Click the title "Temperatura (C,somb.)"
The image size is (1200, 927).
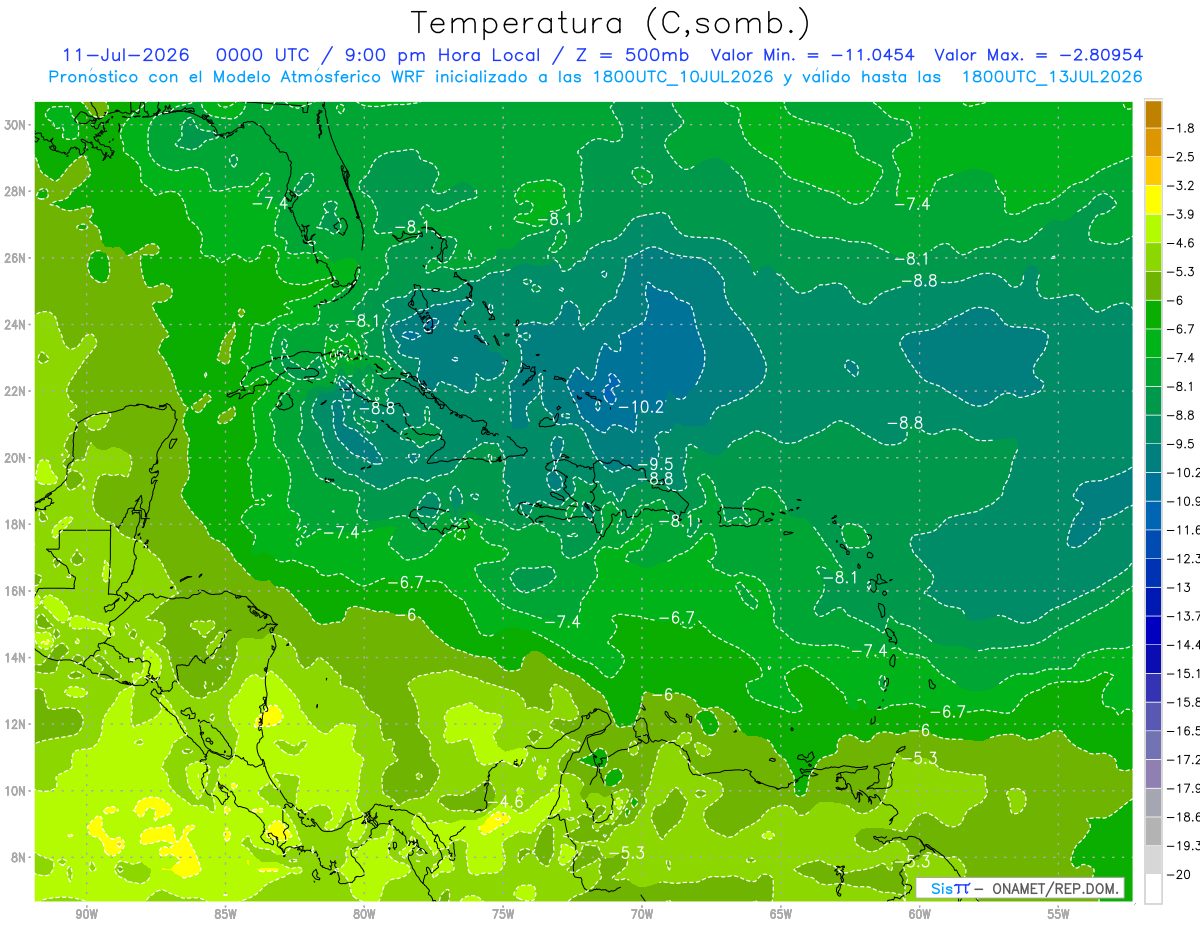coord(611,24)
